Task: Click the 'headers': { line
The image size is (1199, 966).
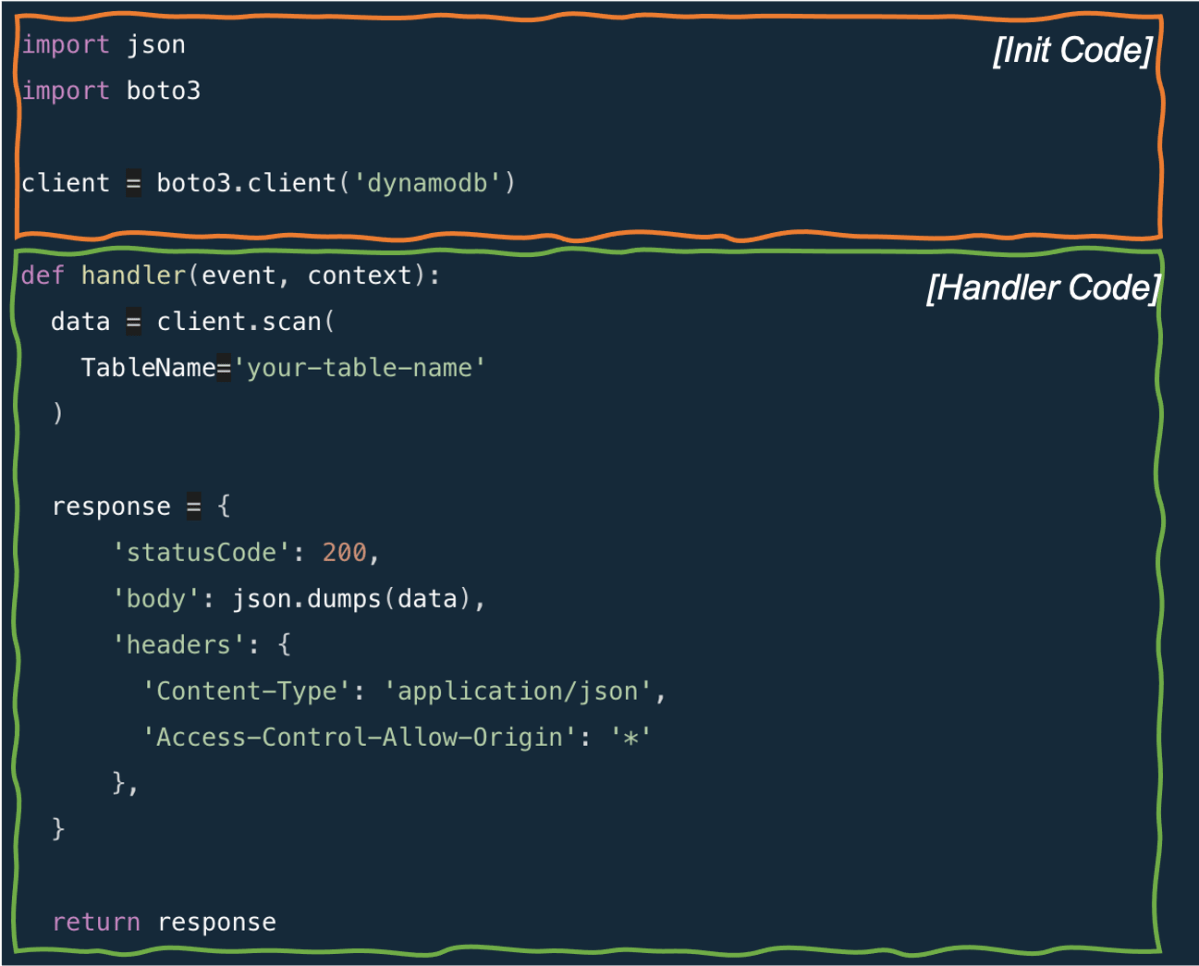Action: (x=202, y=645)
